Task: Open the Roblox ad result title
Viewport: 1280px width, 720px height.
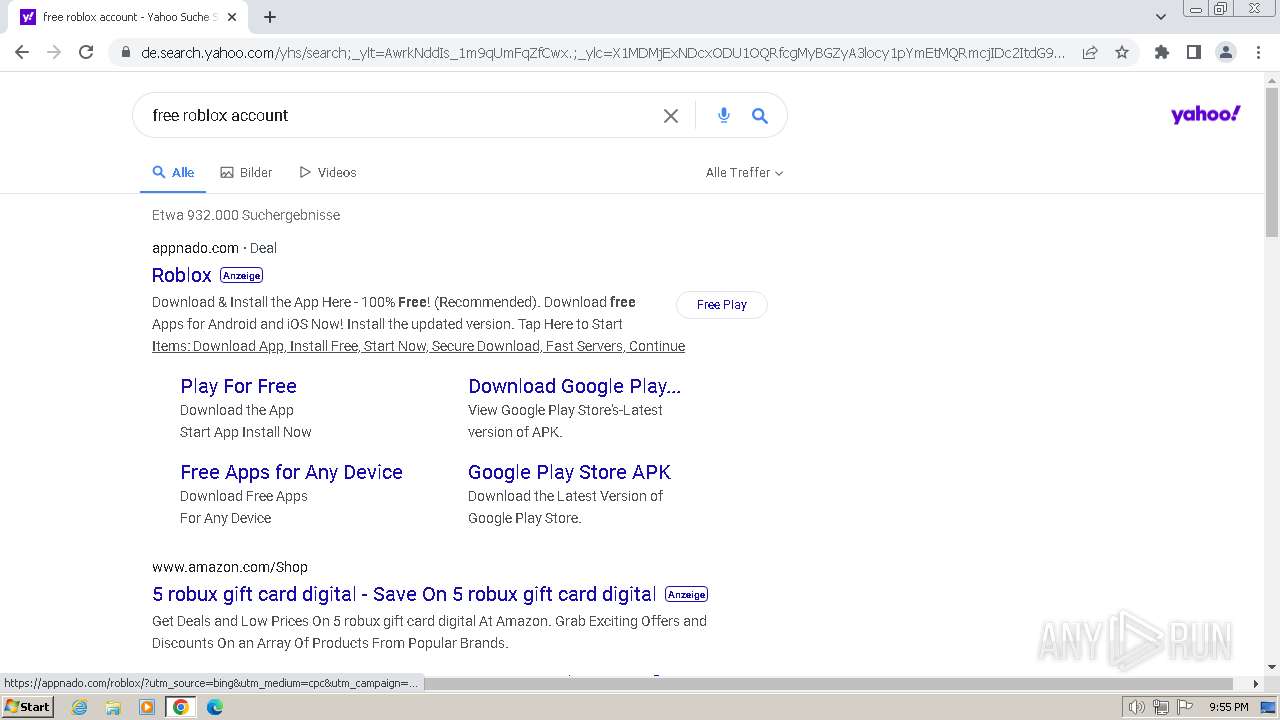Action: coord(182,275)
